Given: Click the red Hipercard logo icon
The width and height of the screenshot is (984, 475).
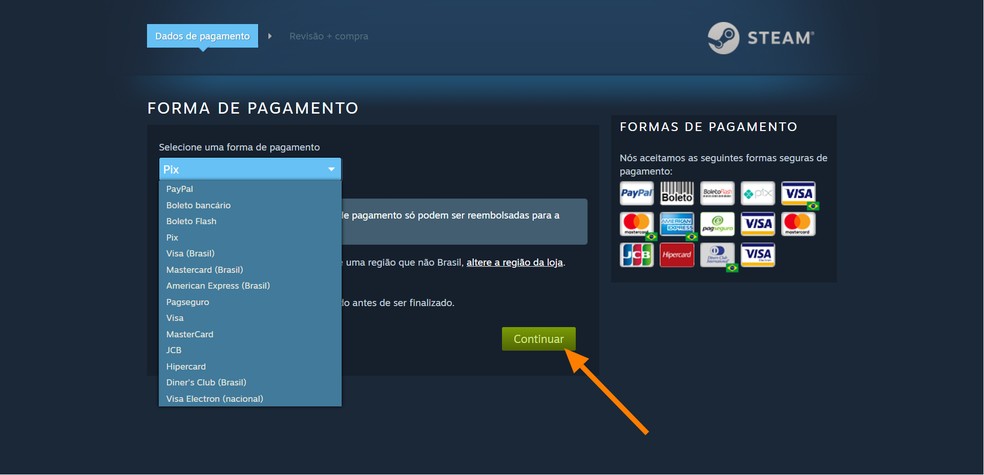Looking at the screenshot, I should coord(676,255).
